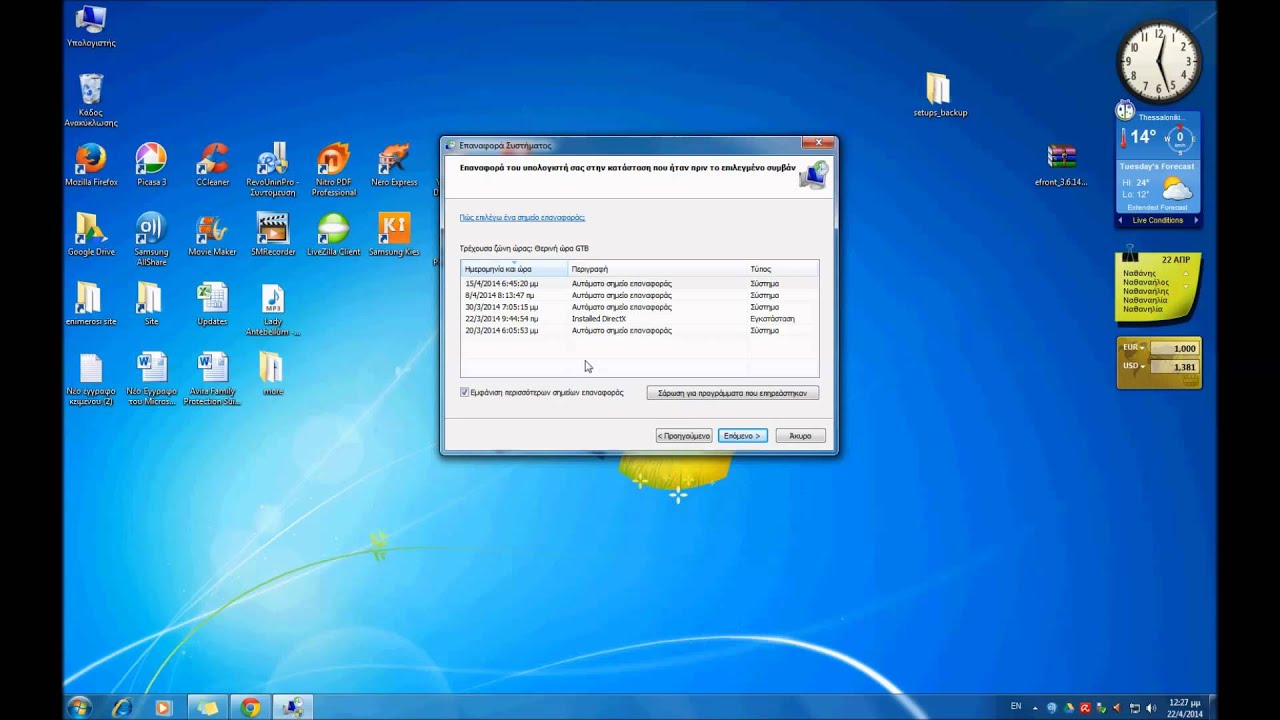This screenshot has height=720, width=1280.
Task: Sort restore points by Περιγραφή column
Action: tap(657, 269)
